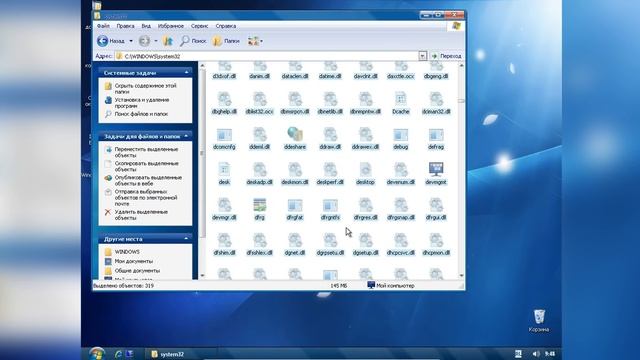Click the taskbar clock
Screen dimensions: 640x360
point(550,354)
